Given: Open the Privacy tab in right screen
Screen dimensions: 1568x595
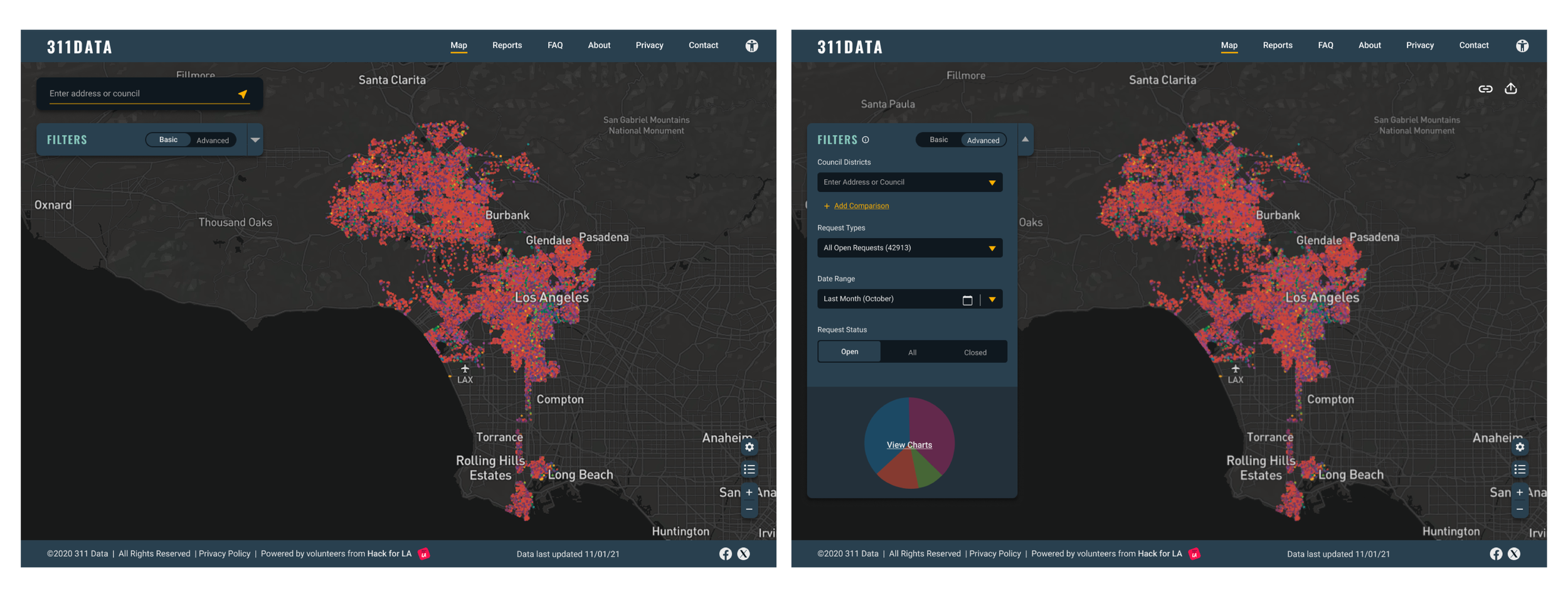Looking at the screenshot, I should tap(1419, 45).
